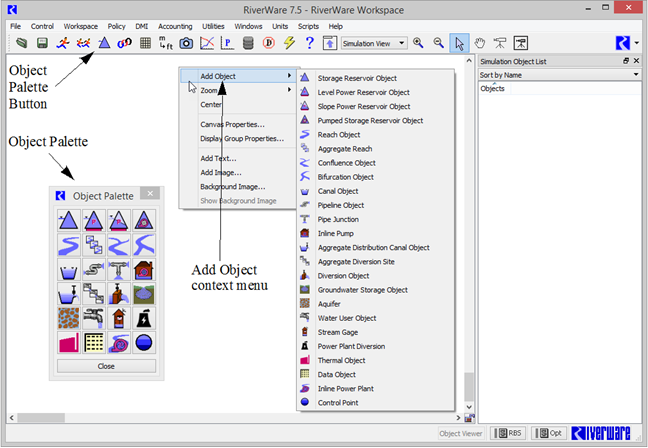Click the zoom in magnifier icon
The image size is (648, 448).
[x=418, y=43]
